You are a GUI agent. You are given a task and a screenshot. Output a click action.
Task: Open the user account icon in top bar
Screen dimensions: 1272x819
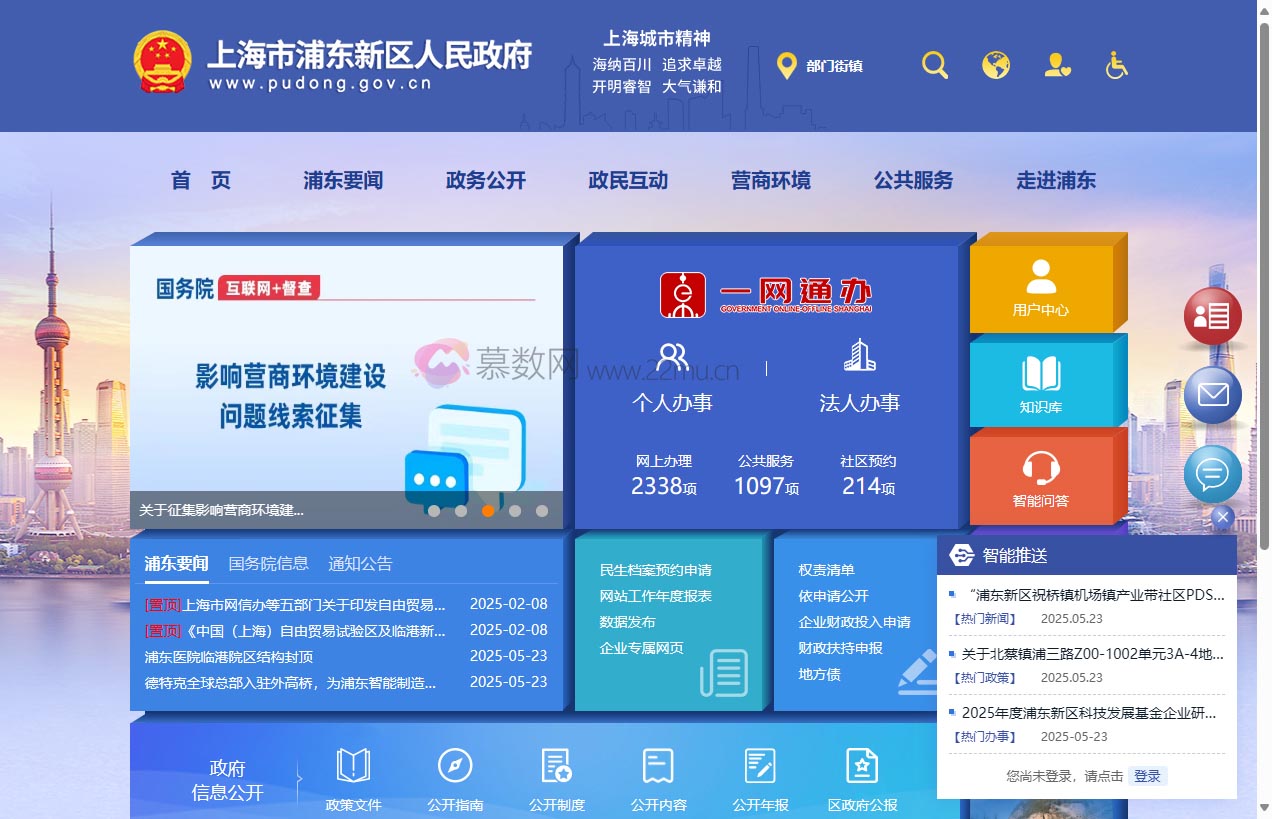(x=1057, y=64)
